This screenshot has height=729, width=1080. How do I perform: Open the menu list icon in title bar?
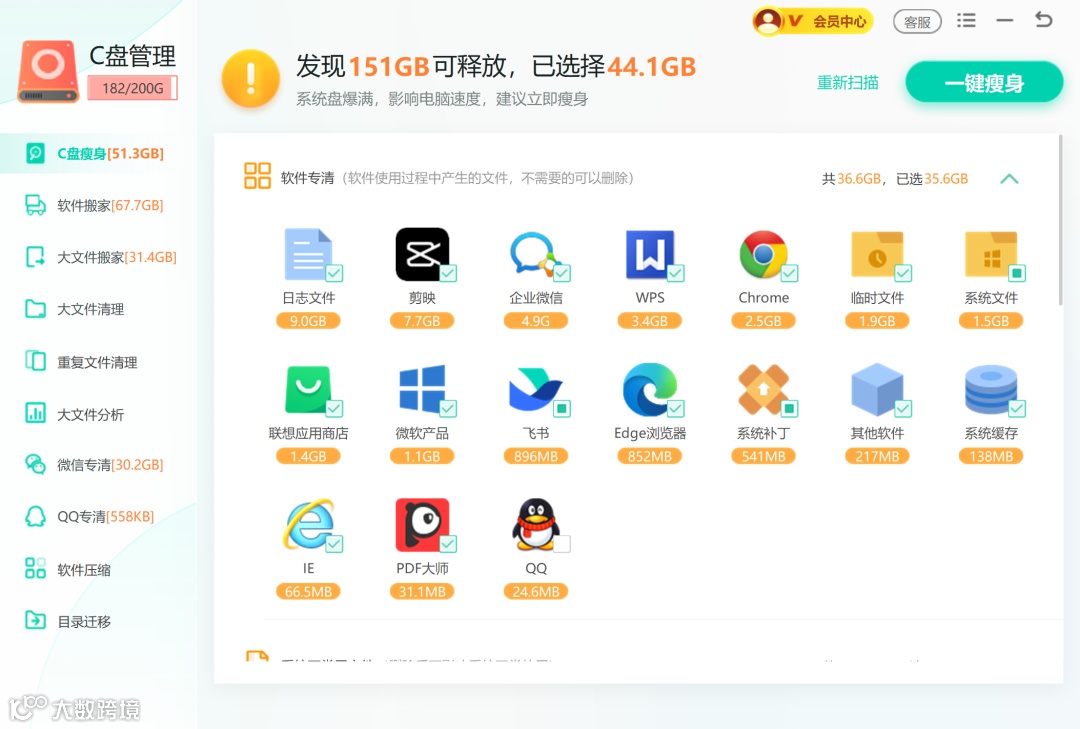966,20
